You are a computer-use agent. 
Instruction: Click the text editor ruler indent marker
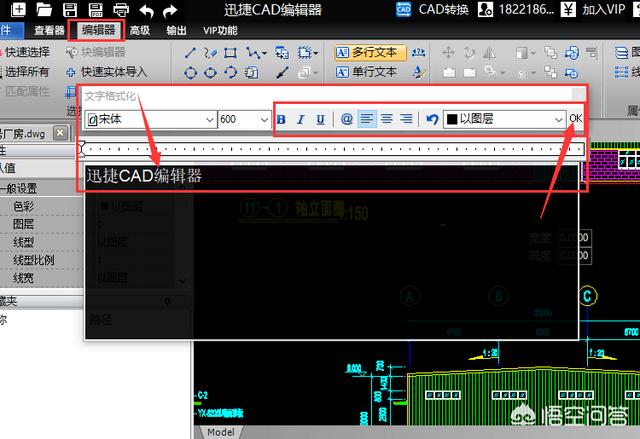(x=82, y=149)
